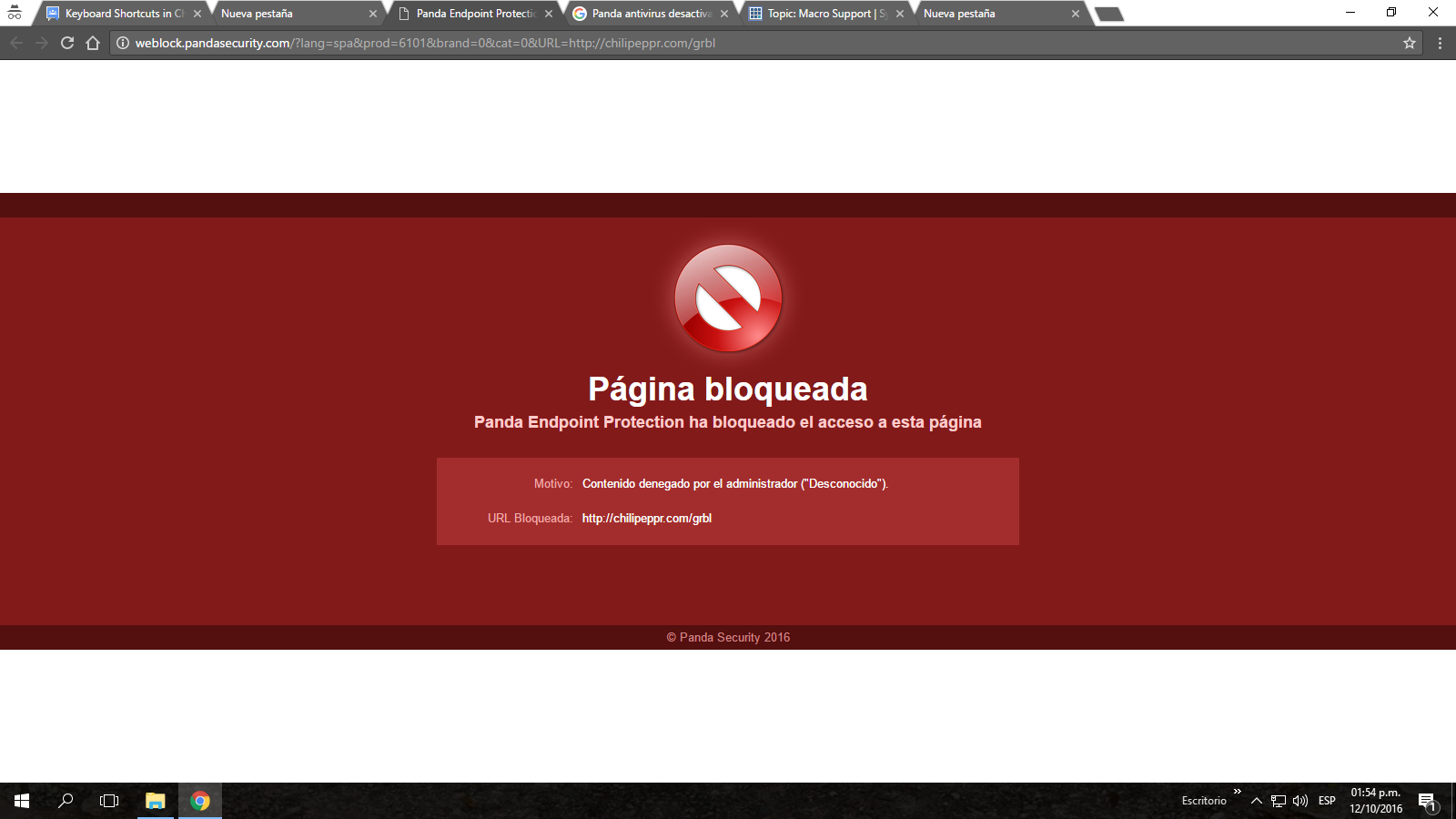The image size is (1456, 819).
Task: Open Task View on the taskbar
Action: [x=109, y=801]
